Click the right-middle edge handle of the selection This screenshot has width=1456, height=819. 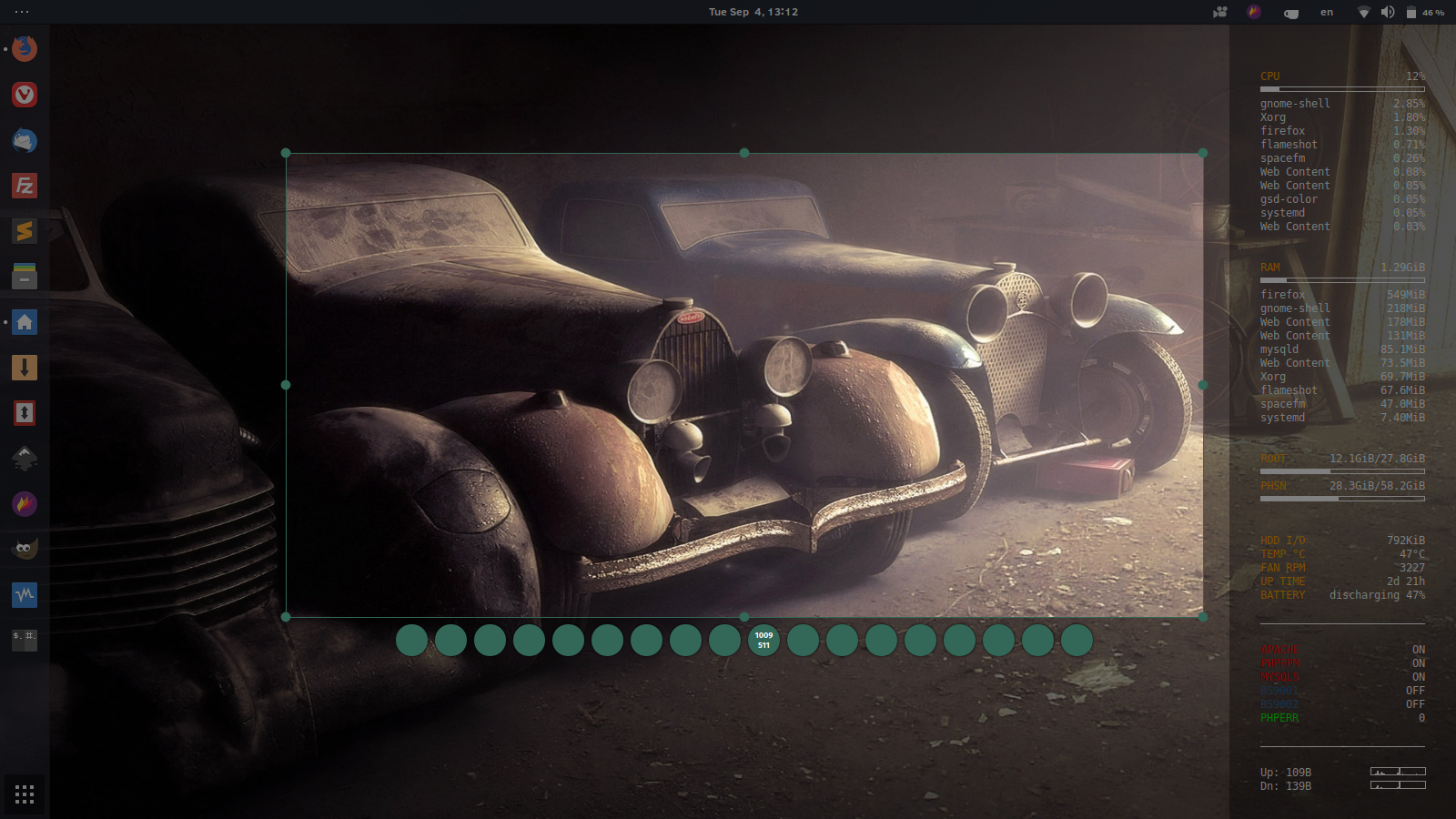pyautogui.click(x=1203, y=385)
